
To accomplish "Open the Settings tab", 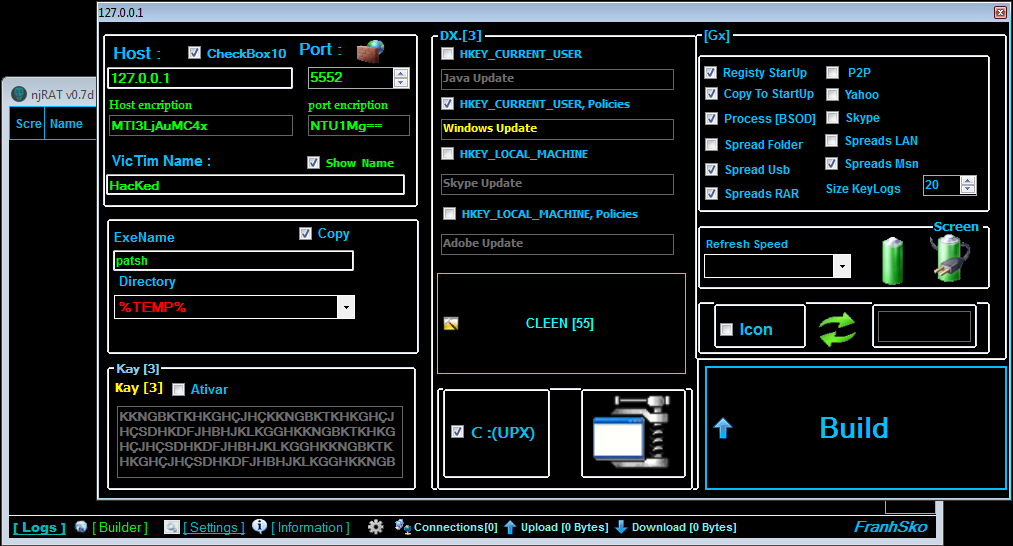I will [x=214, y=528].
